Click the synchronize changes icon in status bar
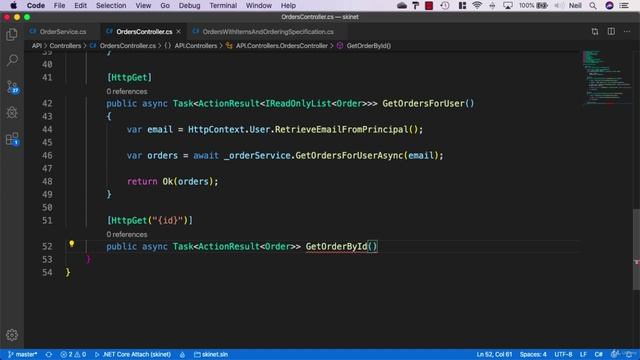The image size is (640, 360). pos(49,354)
